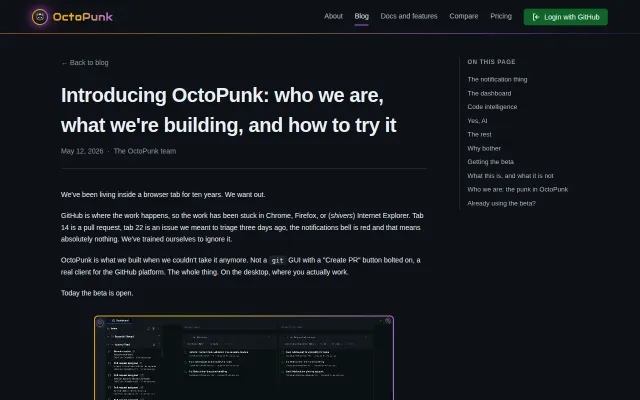Click the OctoPunk logo icon
The height and width of the screenshot is (400, 640).
40,17
